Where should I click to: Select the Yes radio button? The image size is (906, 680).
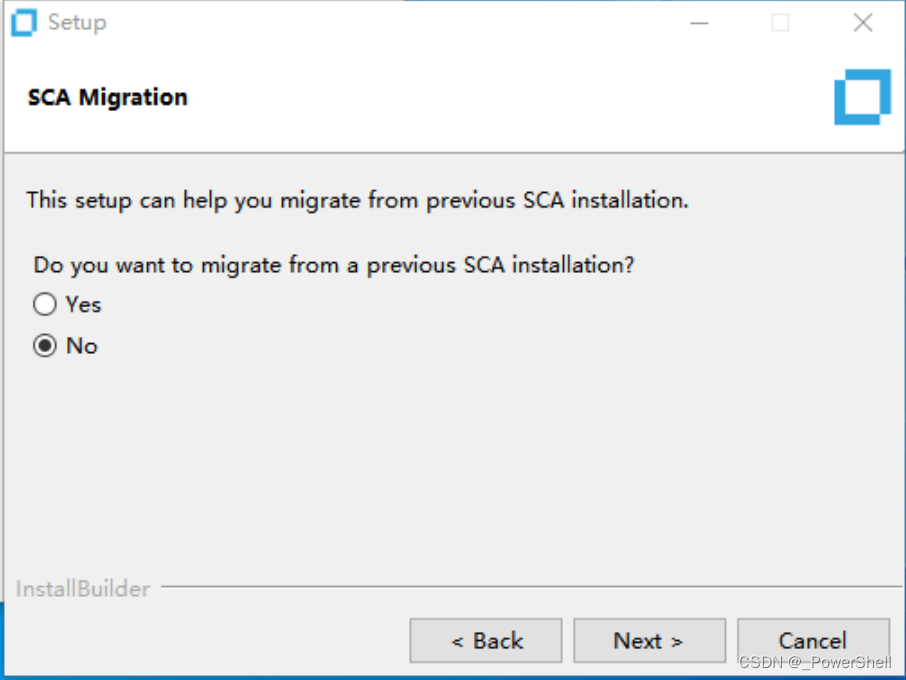pos(45,305)
